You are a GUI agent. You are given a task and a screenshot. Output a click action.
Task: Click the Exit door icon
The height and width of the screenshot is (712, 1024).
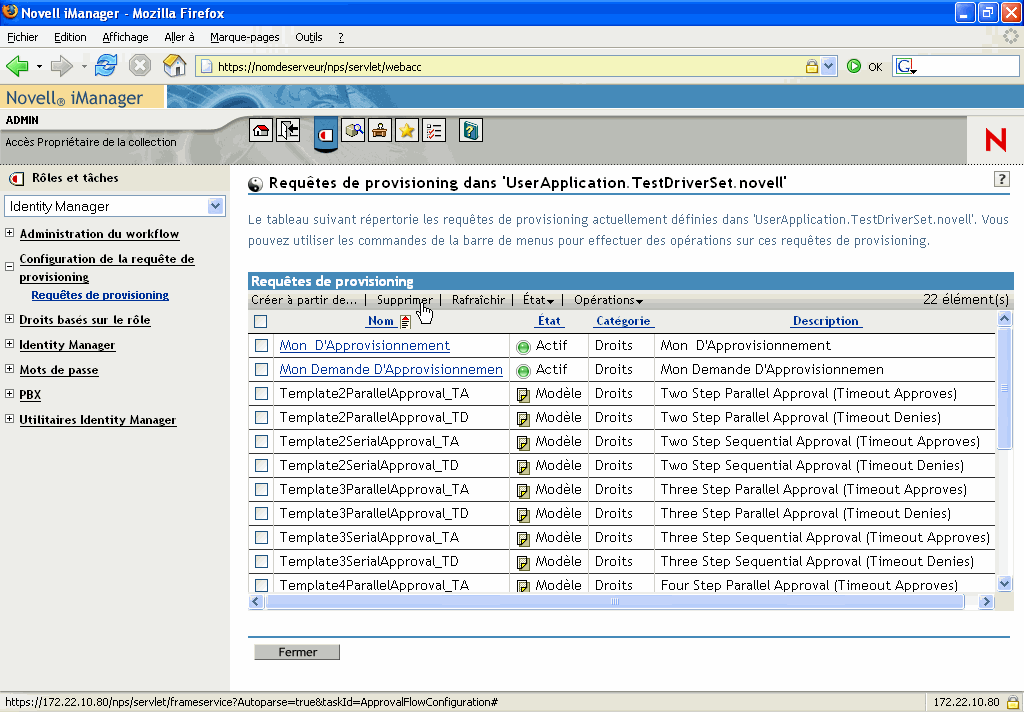coord(288,130)
